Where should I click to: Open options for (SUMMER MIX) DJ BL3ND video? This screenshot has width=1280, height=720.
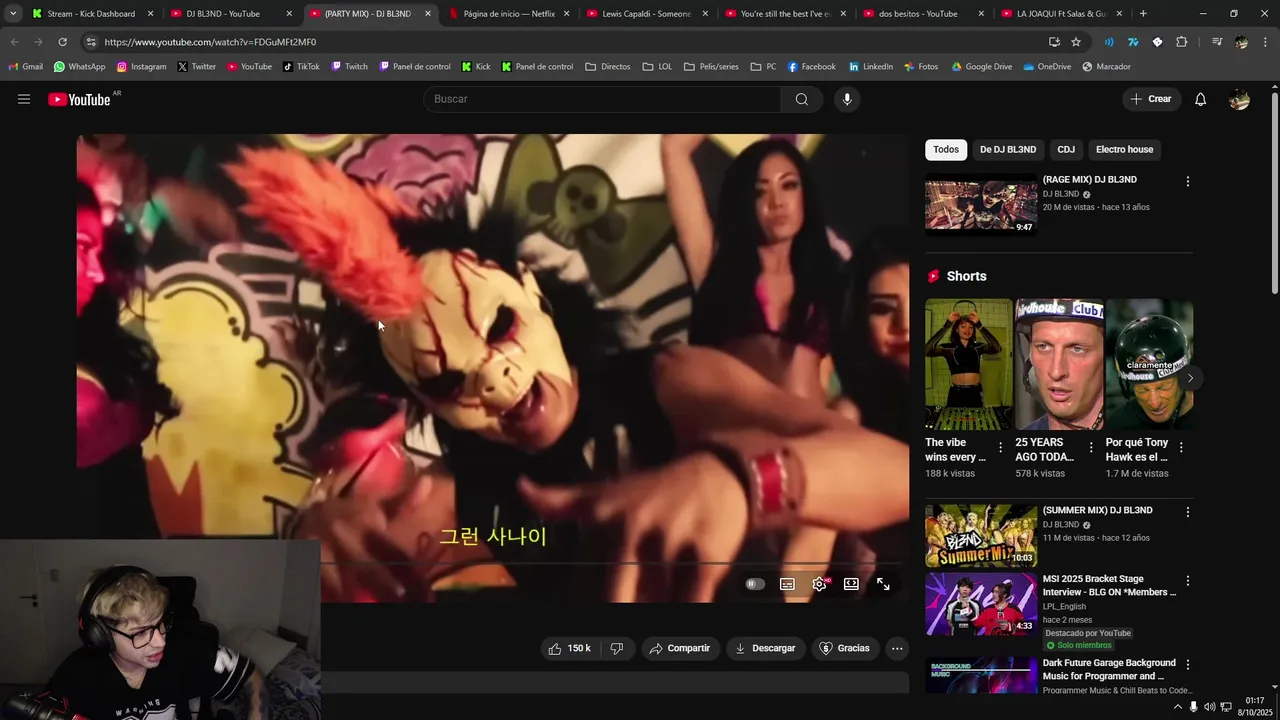(1188, 512)
